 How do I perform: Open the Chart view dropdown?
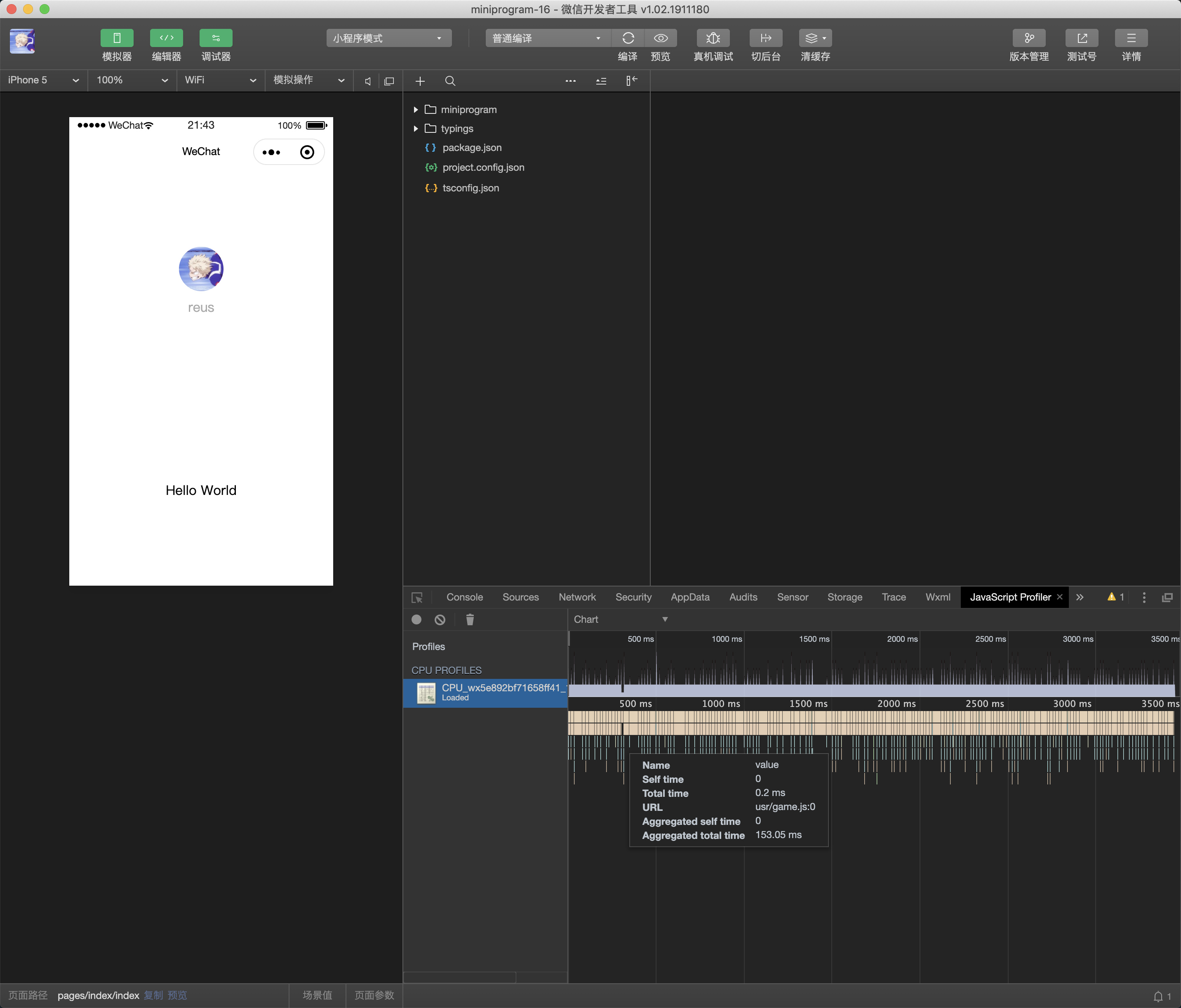point(621,620)
